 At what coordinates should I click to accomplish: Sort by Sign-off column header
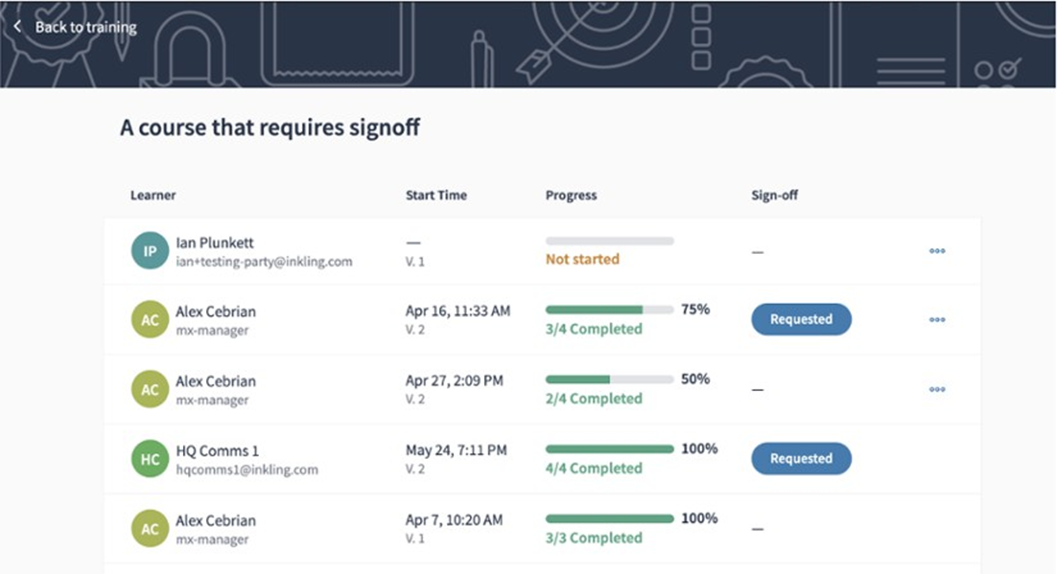click(x=775, y=195)
